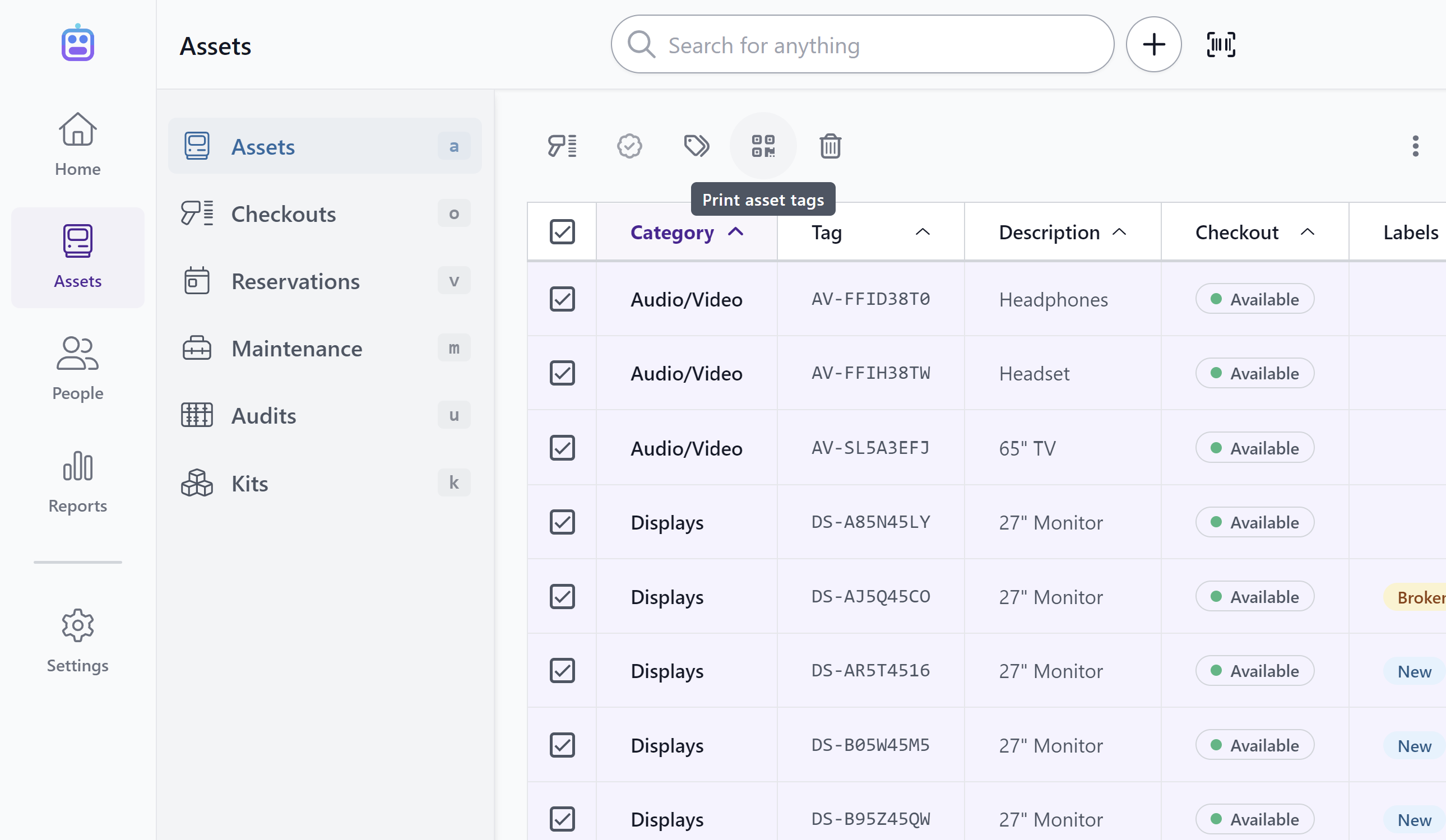This screenshot has height=840, width=1446.
Task: Open the barcode scanner icon
Action: (1221, 44)
